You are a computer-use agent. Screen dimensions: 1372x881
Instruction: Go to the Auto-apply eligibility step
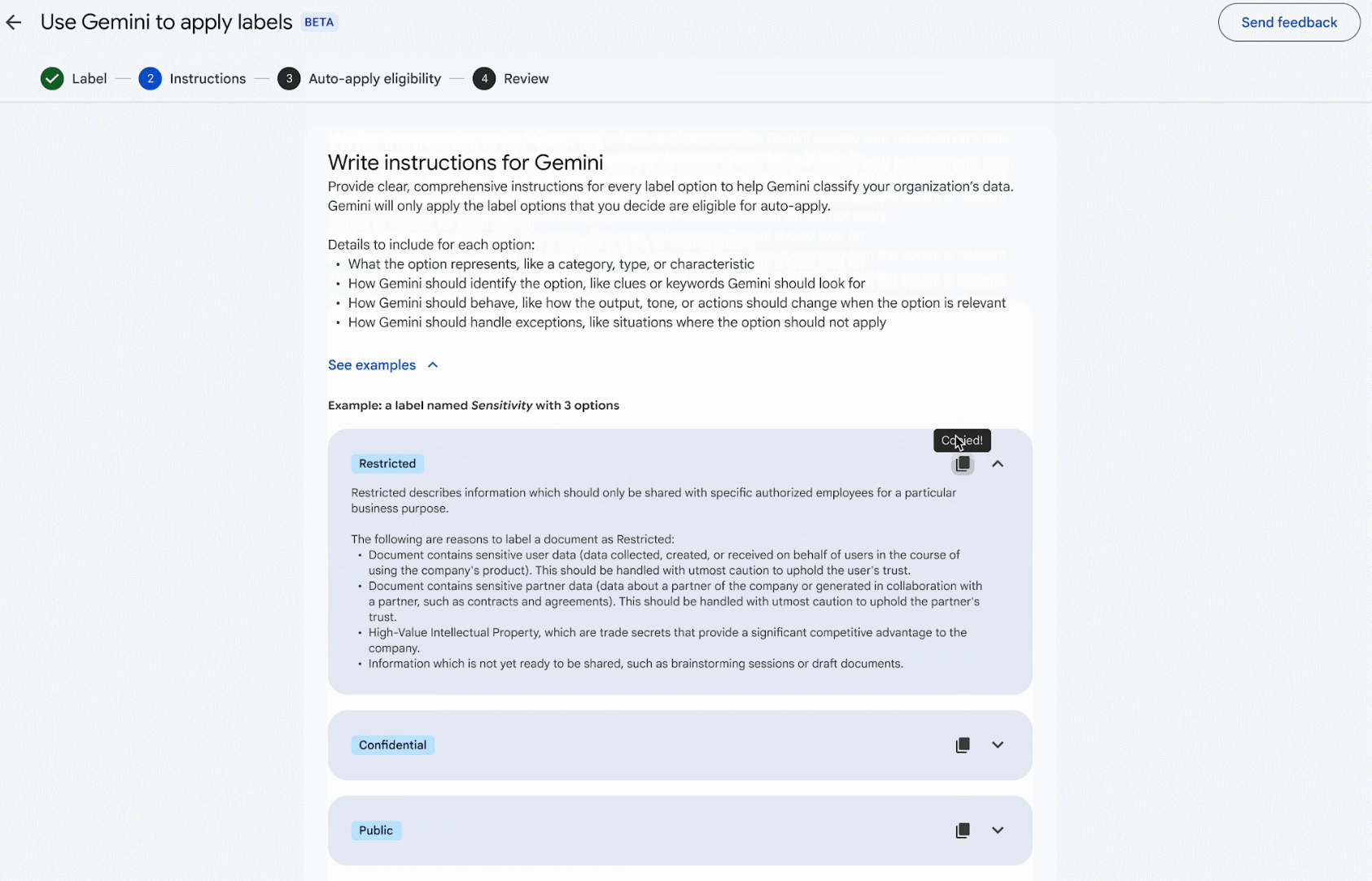374,79
